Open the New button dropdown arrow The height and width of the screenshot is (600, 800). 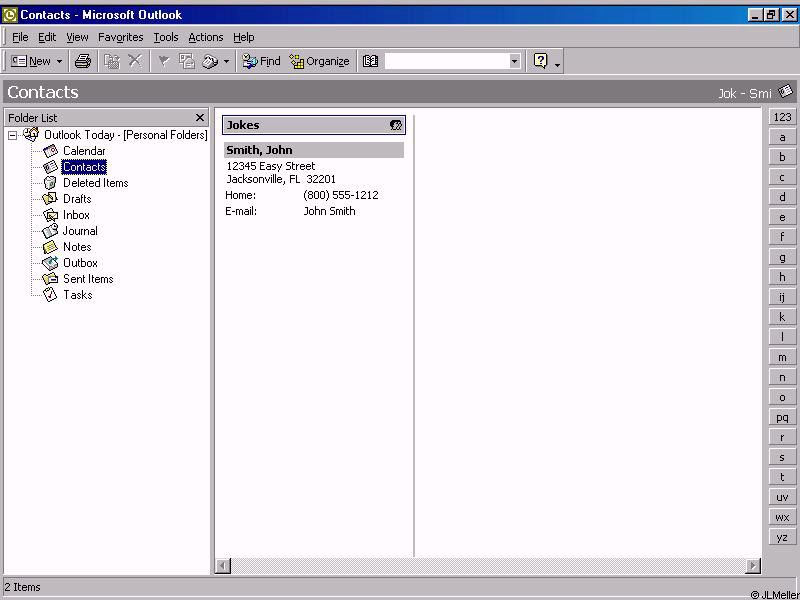(59, 61)
